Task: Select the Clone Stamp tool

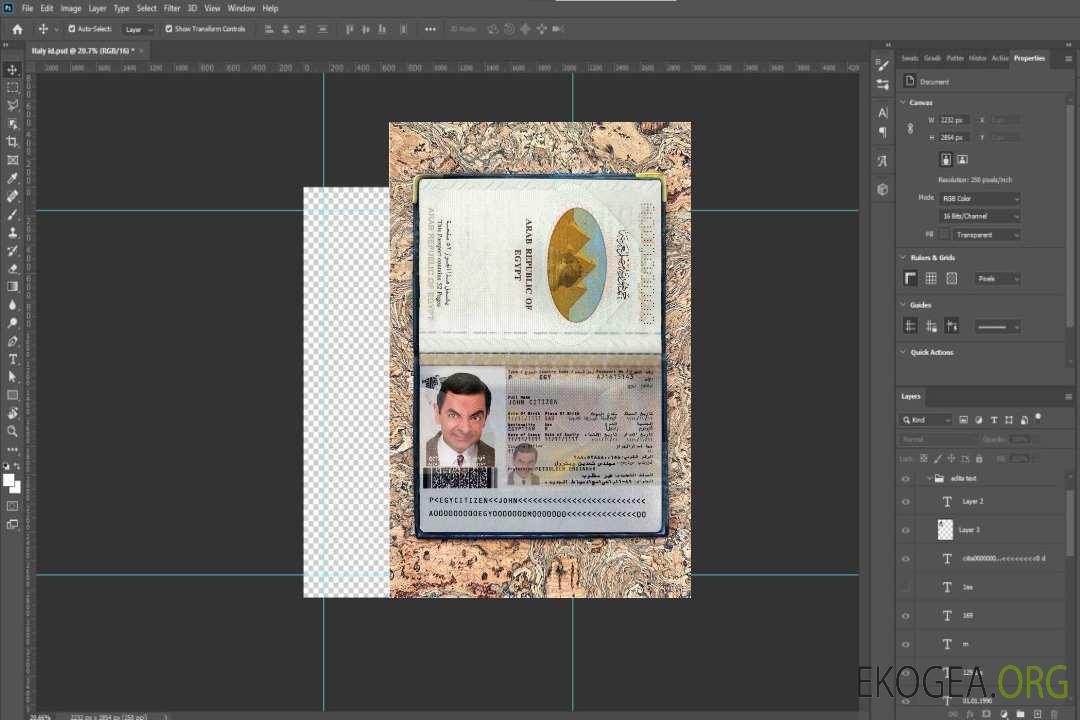Action: [x=12, y=232]
